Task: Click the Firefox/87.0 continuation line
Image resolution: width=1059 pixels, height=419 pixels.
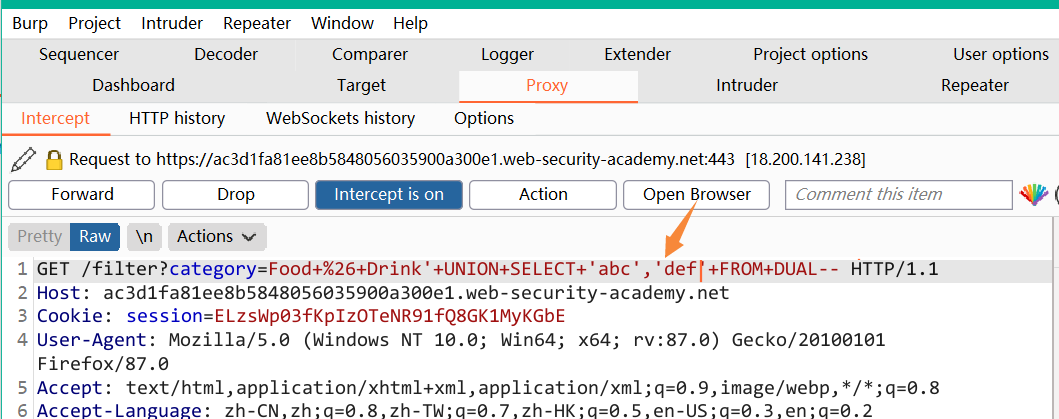Action: (103, 365)
